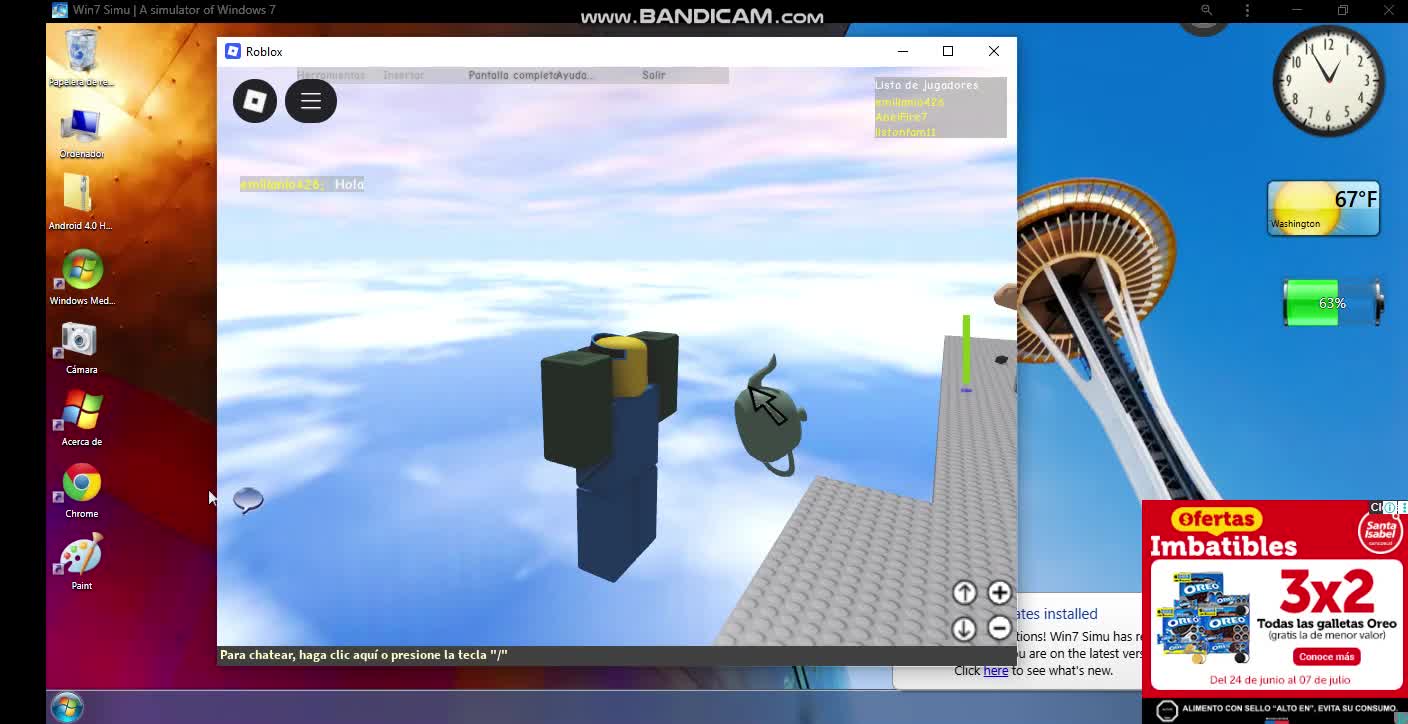This screenshot has width=1408, height=724.
Task: Select third player in Lista de jugadores
Action: [905, 132]
